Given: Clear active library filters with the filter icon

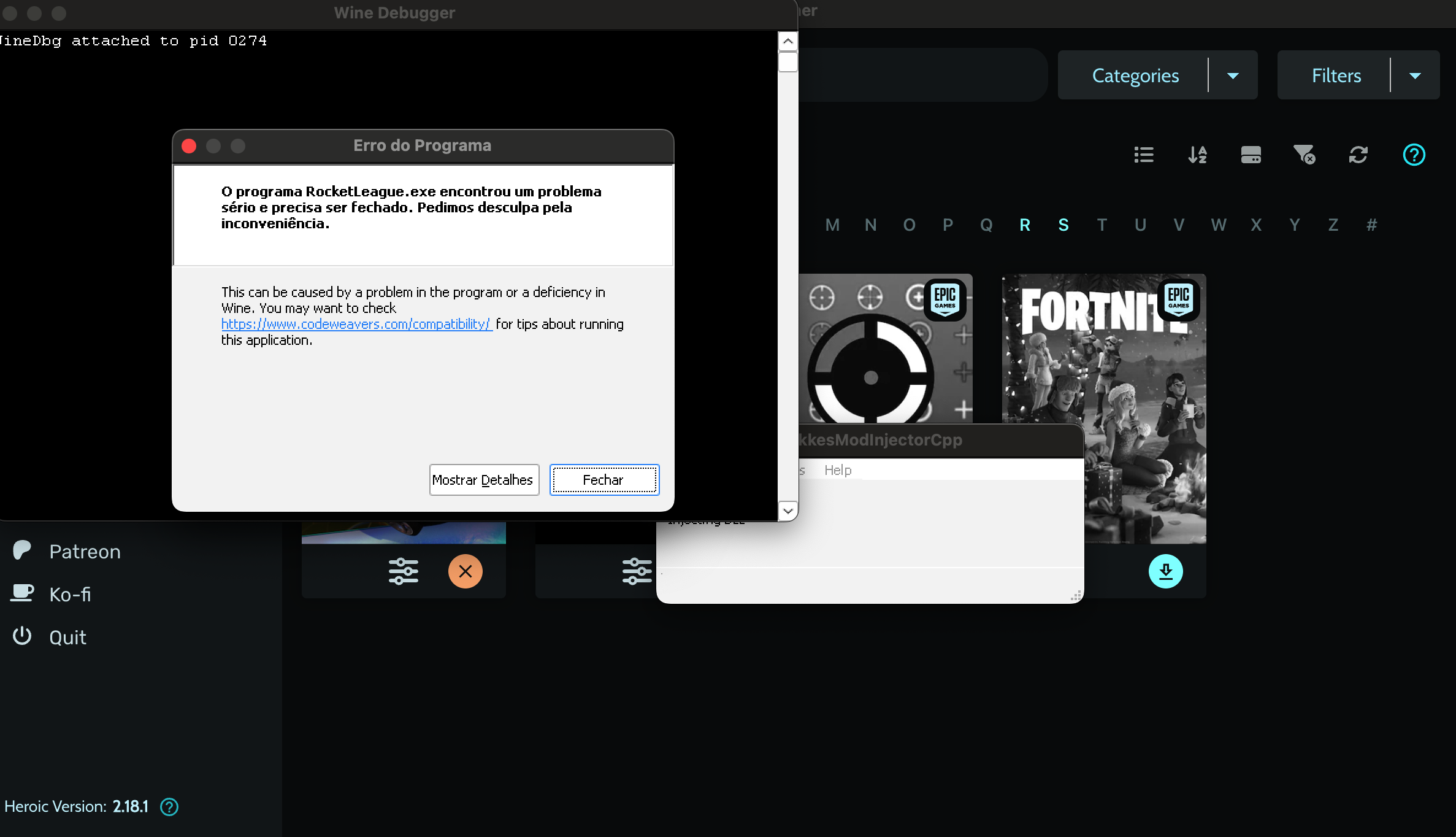Looking at the screenshot, I should pos(1305,155).
